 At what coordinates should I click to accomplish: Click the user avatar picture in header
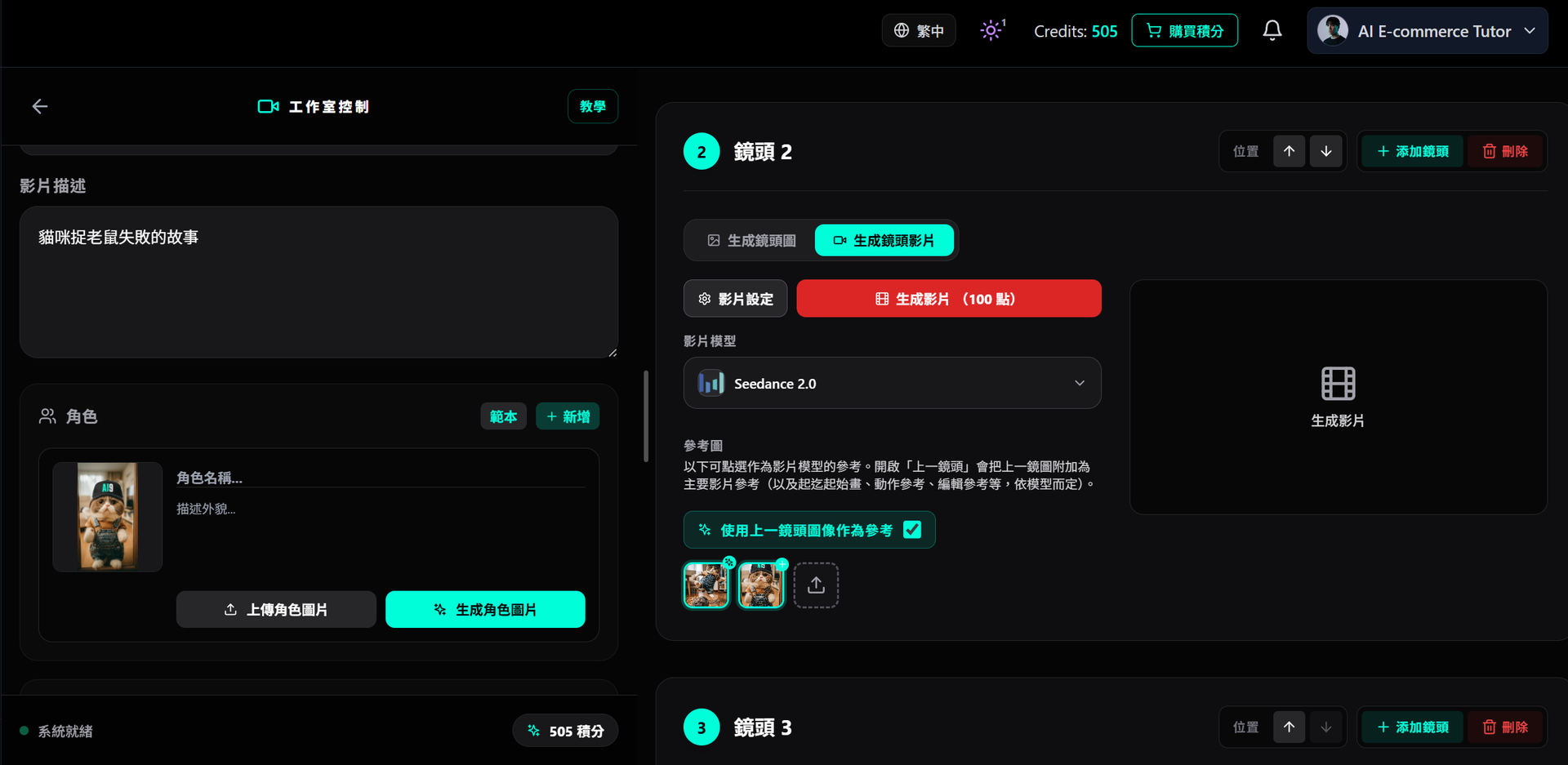[x=1333, y=31]
